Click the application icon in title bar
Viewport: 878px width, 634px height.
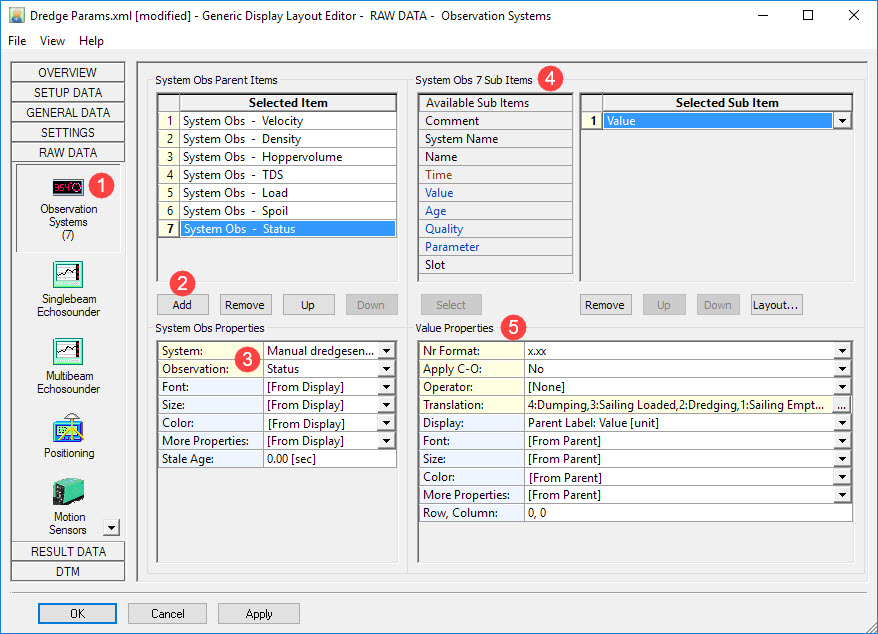pos(16,16)
